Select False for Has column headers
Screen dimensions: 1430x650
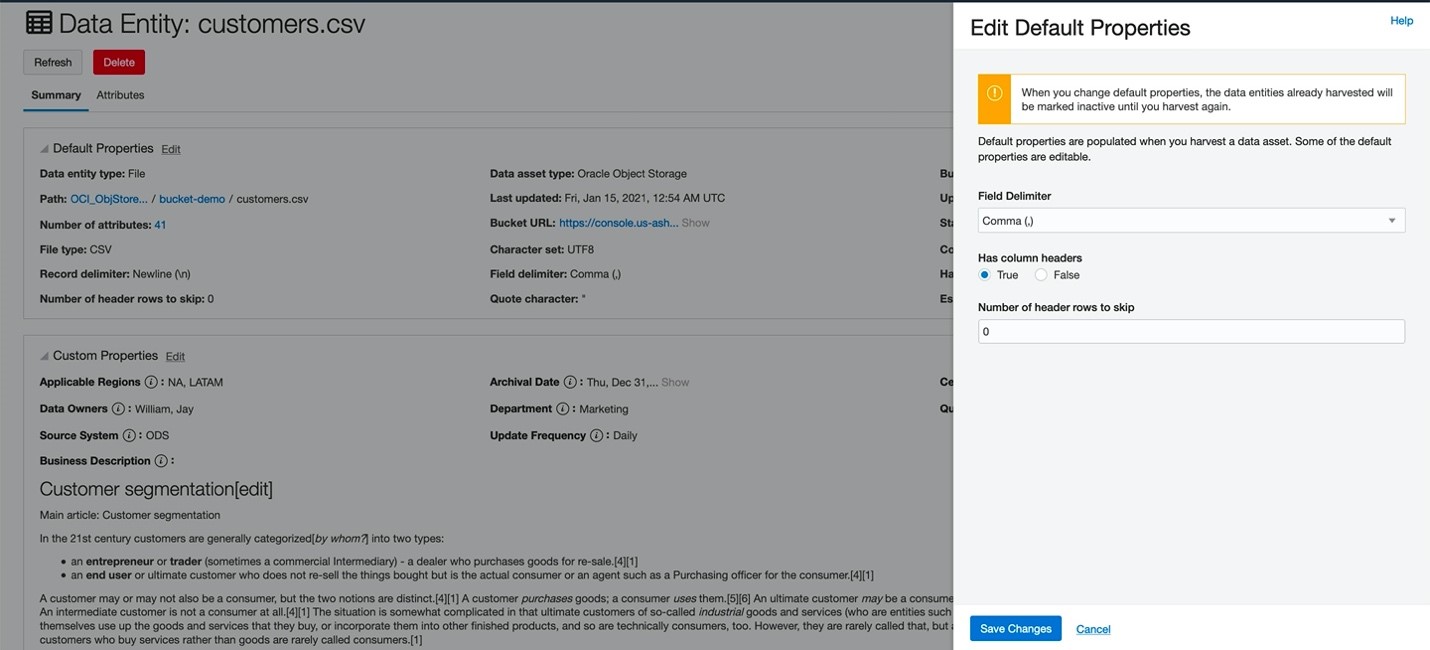[1041, 275]
